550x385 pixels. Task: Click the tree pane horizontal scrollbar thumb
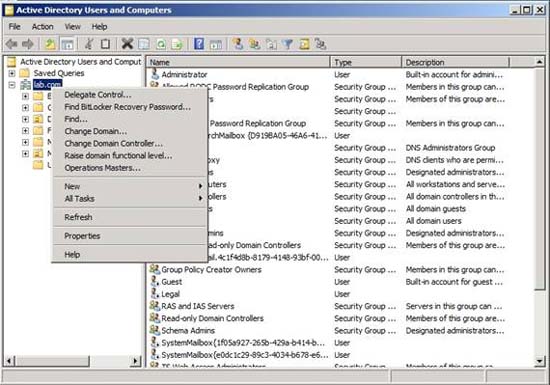point(52,361)
